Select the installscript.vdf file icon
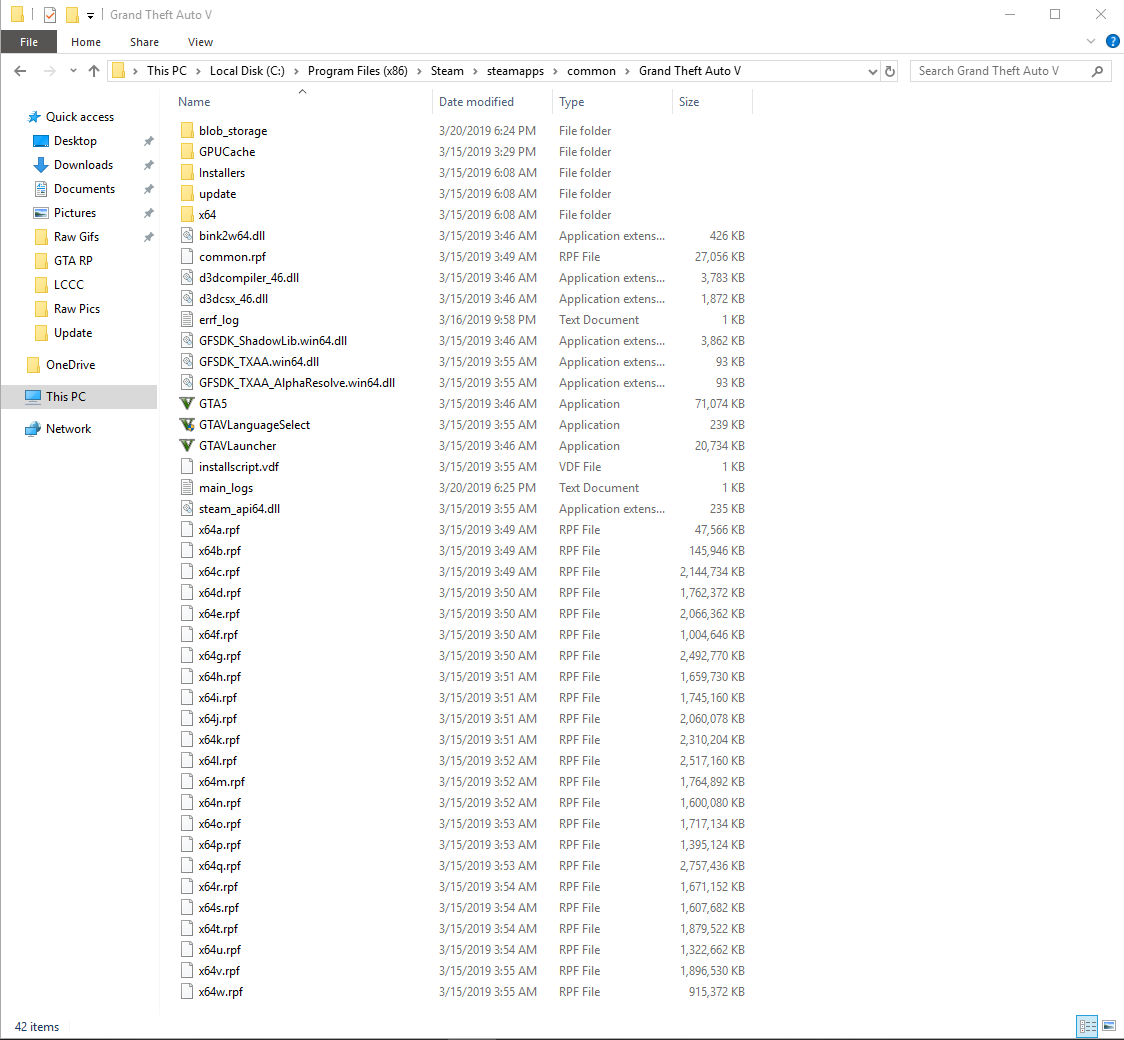This screenshot has height=1040, width=1124. point(187,467)
